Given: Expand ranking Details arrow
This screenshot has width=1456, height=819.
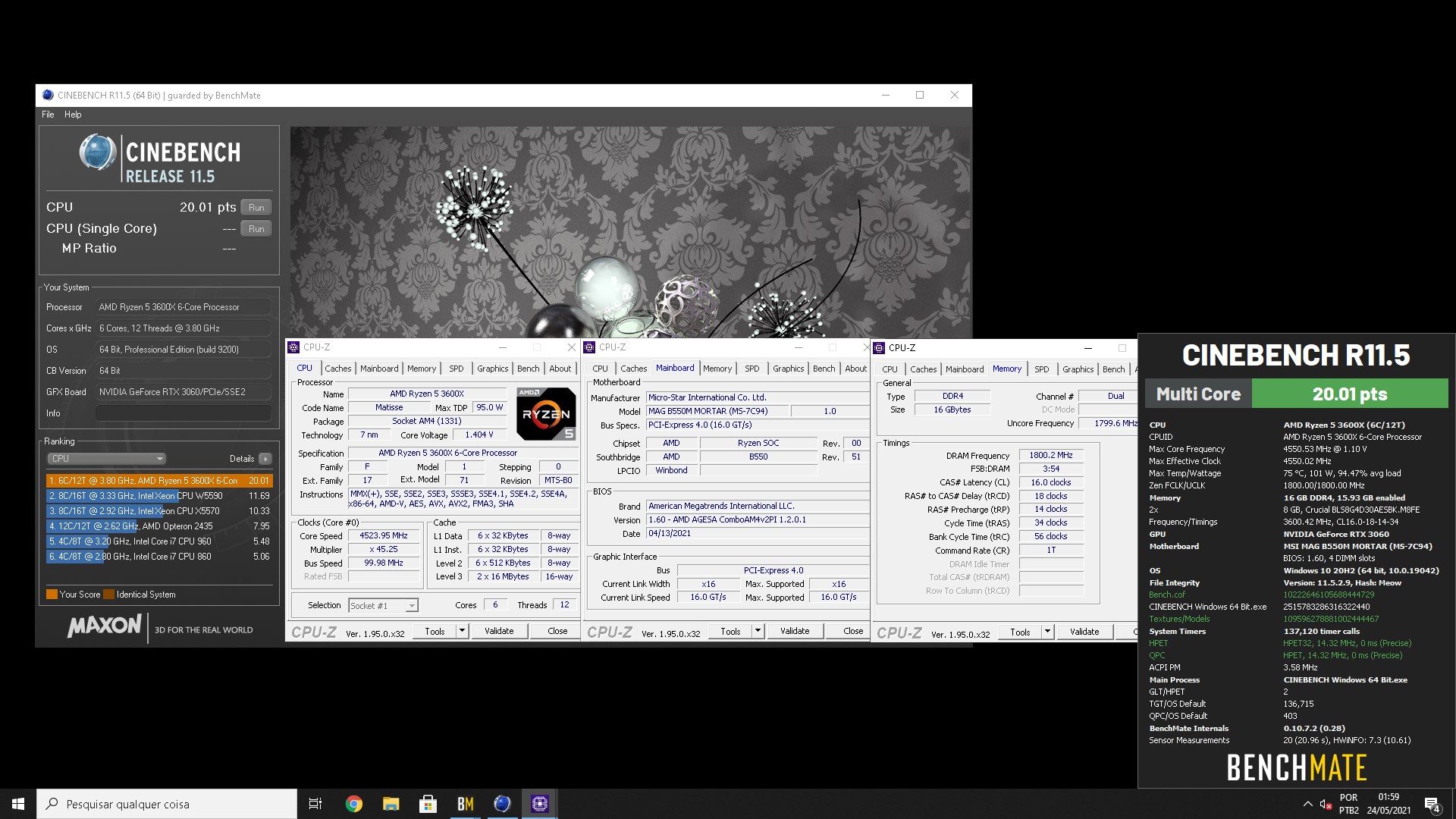Looking at the screenshot, I should pyautogui.click(x=265, y=459).
